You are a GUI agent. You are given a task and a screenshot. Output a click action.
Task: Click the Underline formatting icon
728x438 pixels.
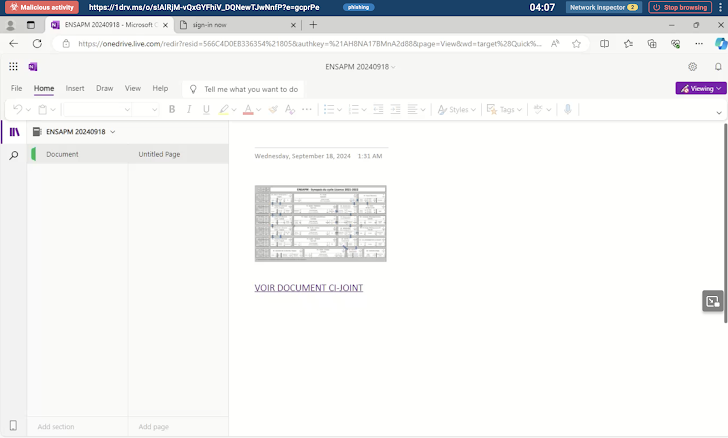[x=205, y=109]
